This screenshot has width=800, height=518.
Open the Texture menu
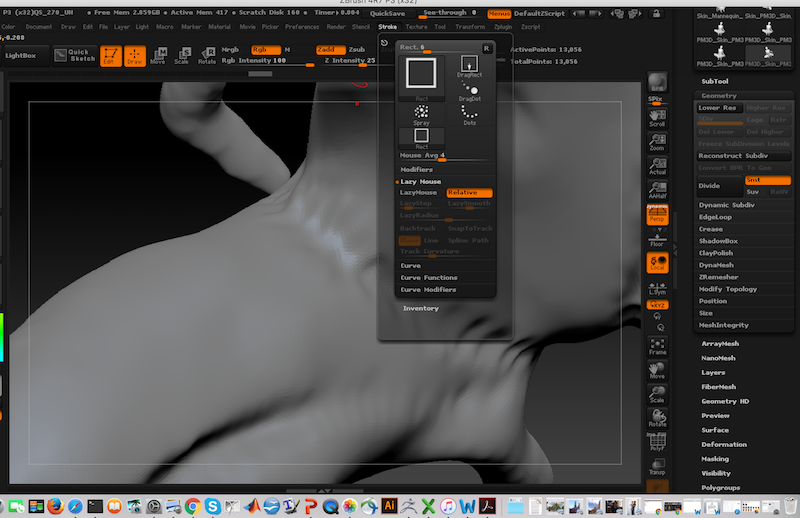pos(416,27)
